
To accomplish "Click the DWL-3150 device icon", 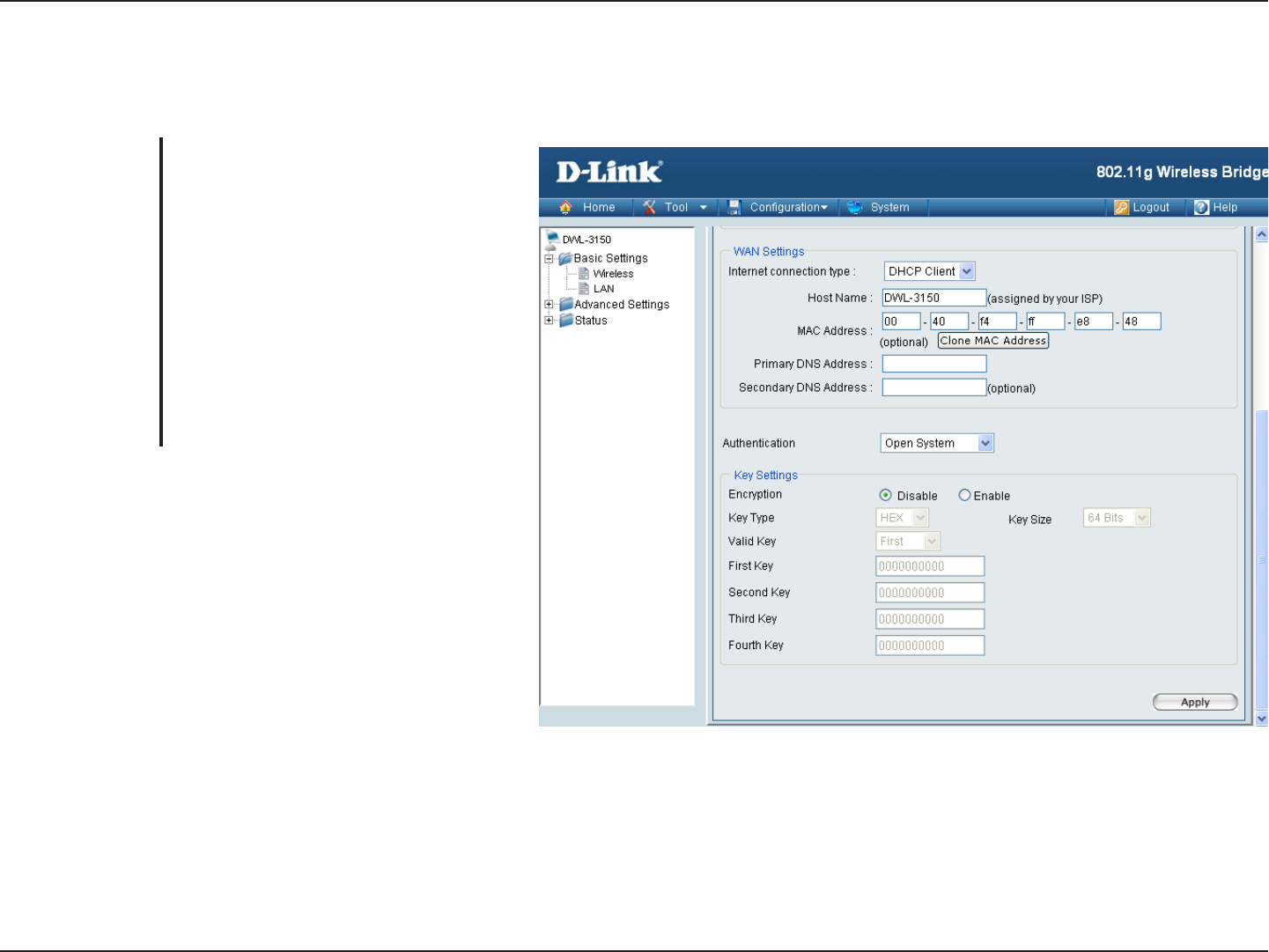I will click(552, 240).
